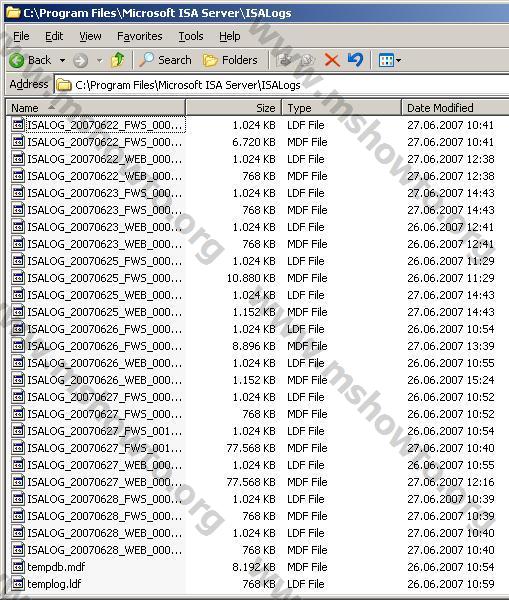The height and width of the screenshot is (600, 509).
Task: Open the Help menu
Action: [230, 36]
